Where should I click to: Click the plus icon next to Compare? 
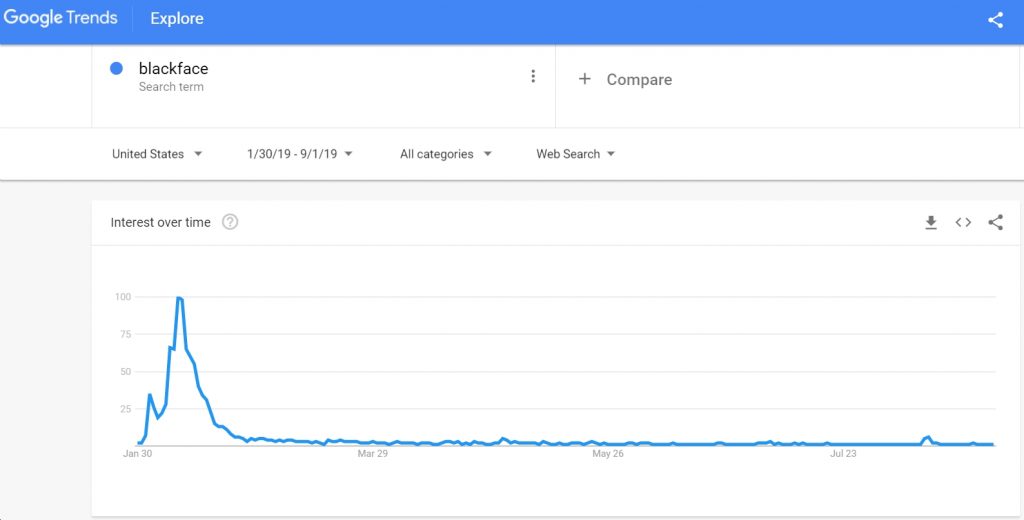[584, 79]
